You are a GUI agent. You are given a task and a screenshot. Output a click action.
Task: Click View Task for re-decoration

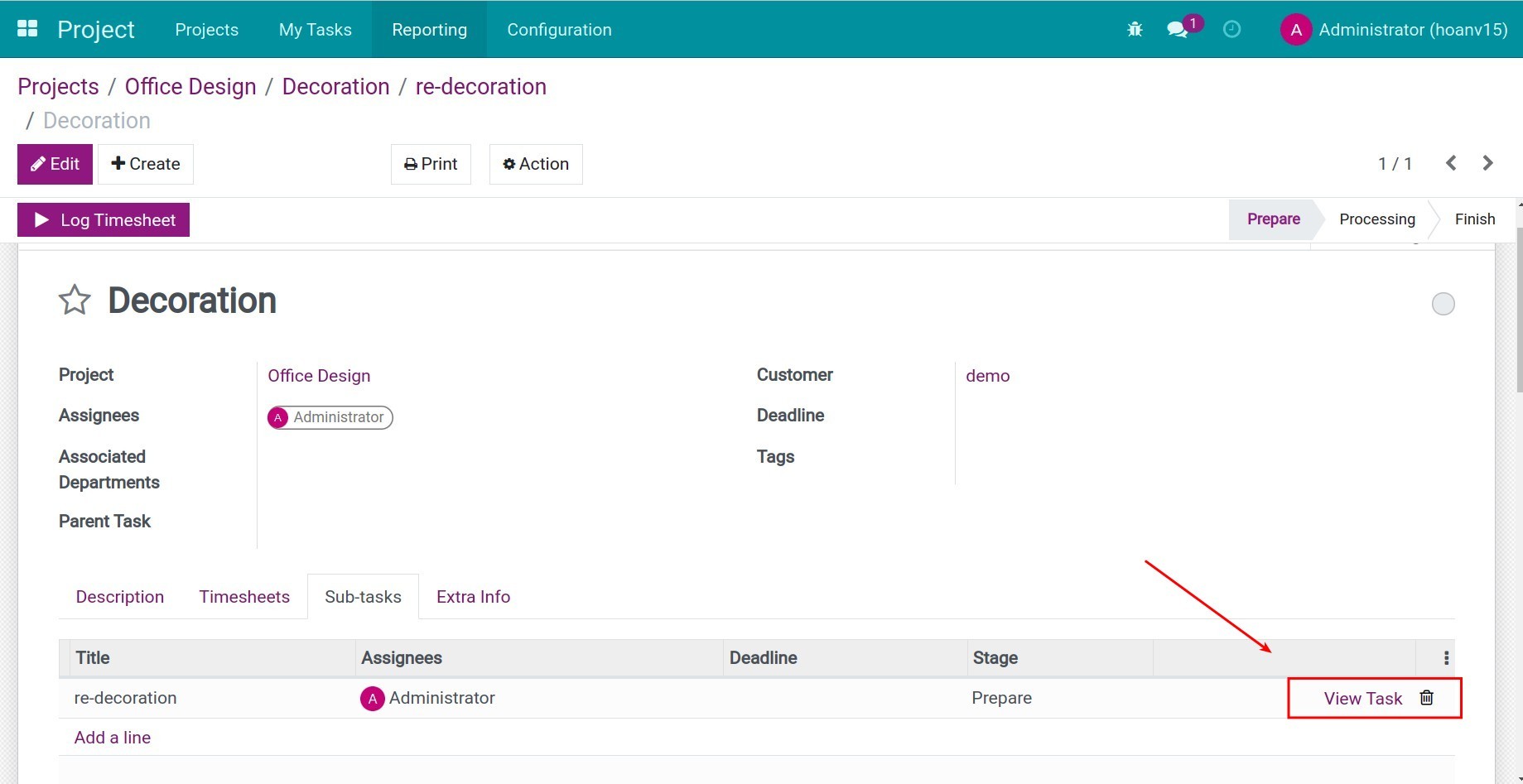[x=1362, y=699]
